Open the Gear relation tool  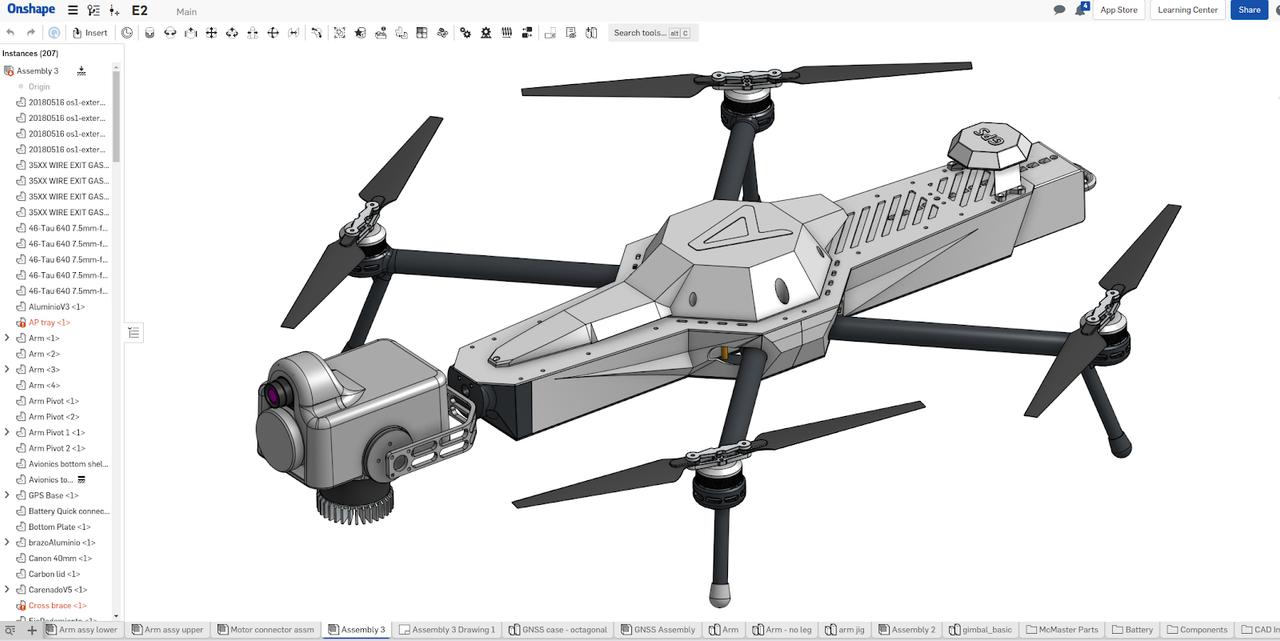coord(466,32)
